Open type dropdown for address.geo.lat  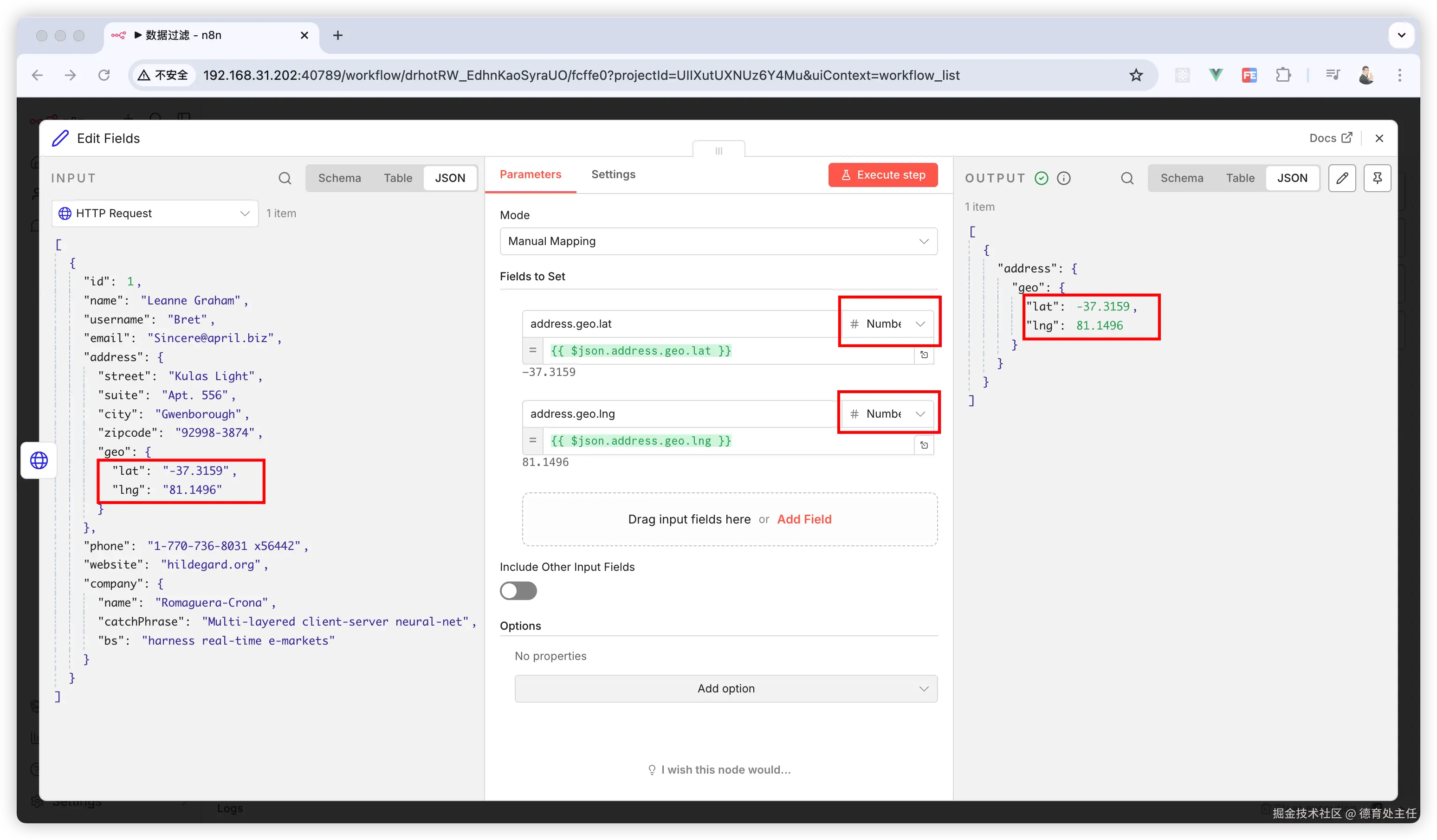point(887,324)
